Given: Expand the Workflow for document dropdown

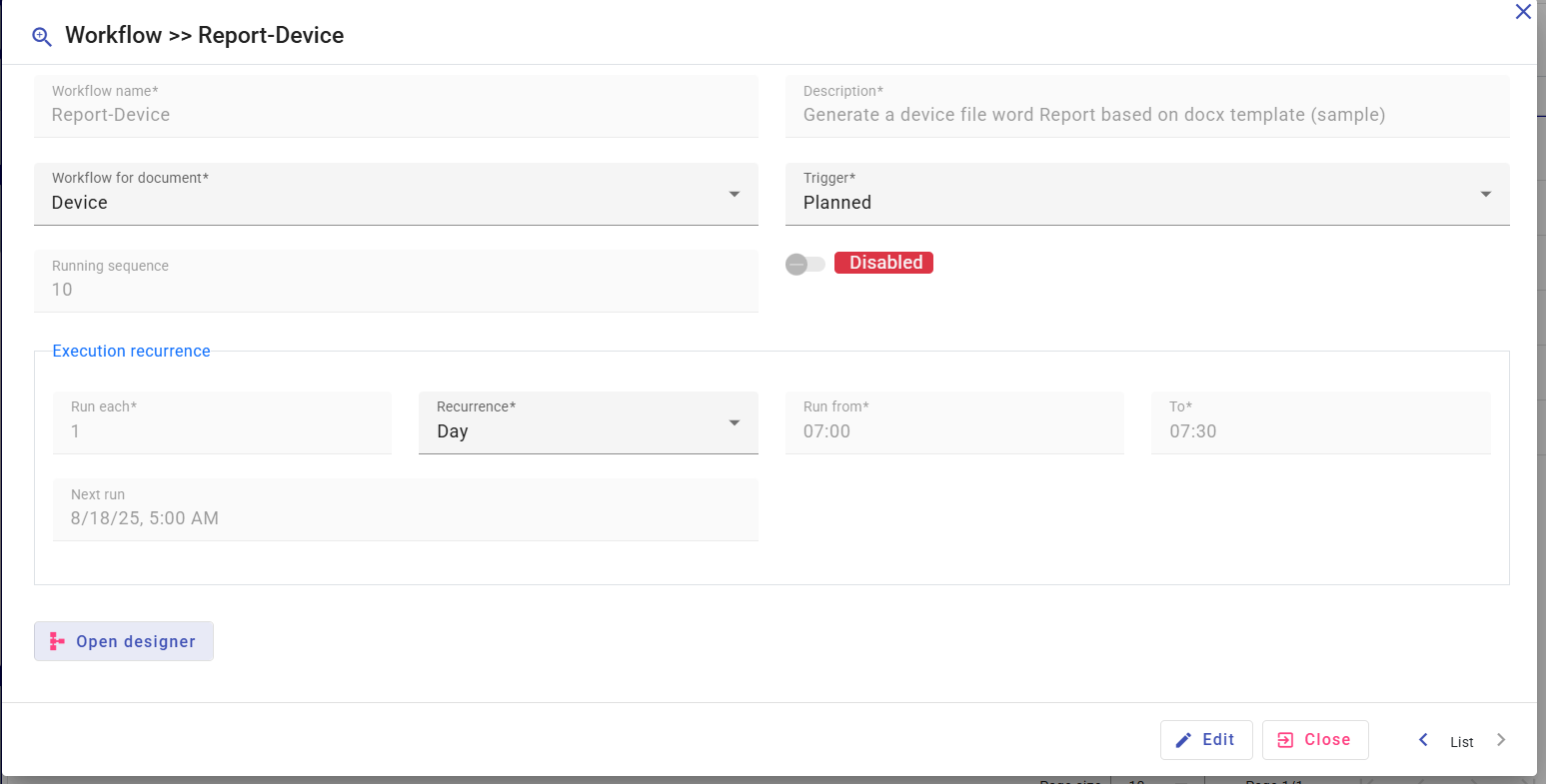Looking at the screenshot, I should click(734, 194).
